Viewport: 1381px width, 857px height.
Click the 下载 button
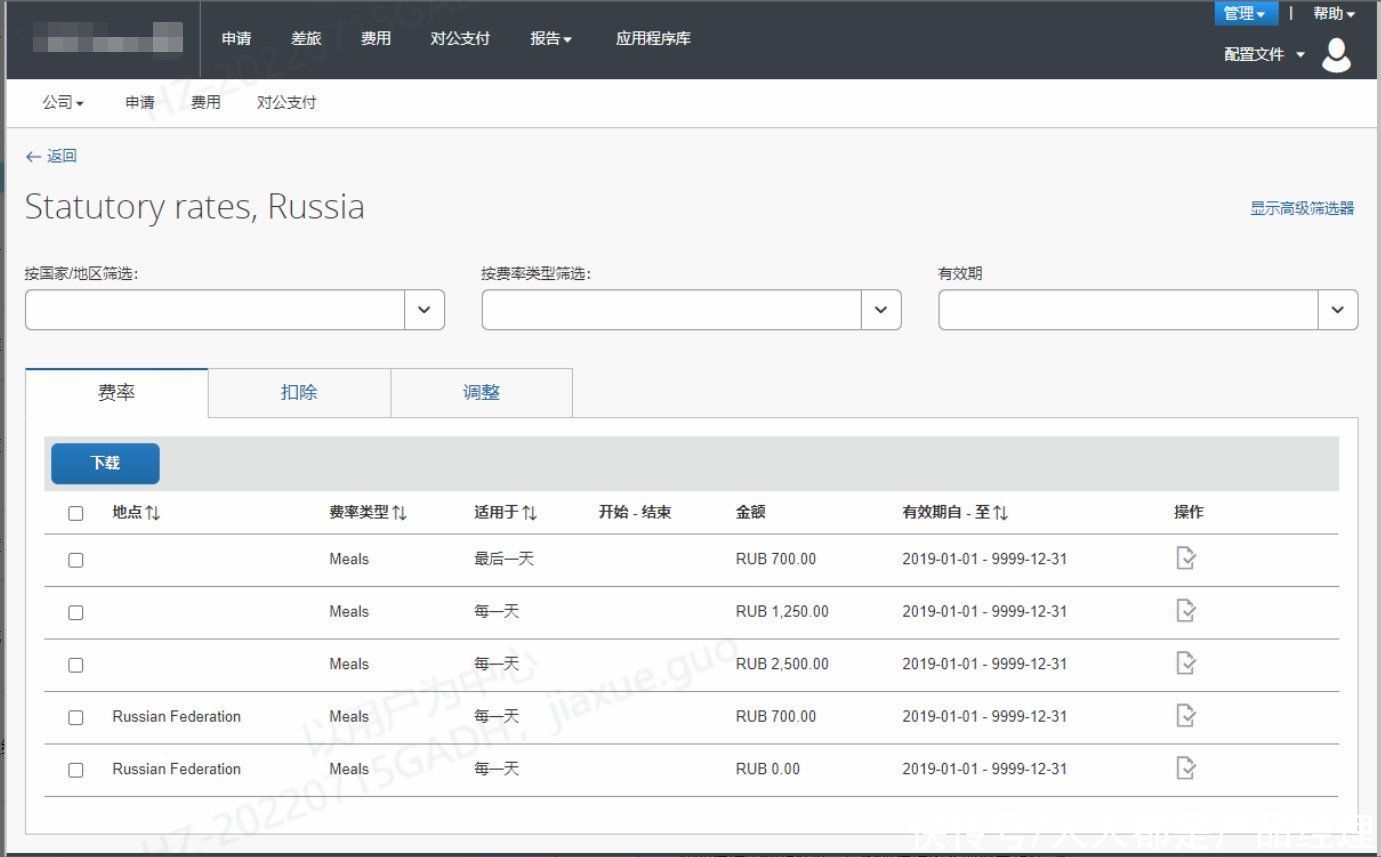coord(105,464)
